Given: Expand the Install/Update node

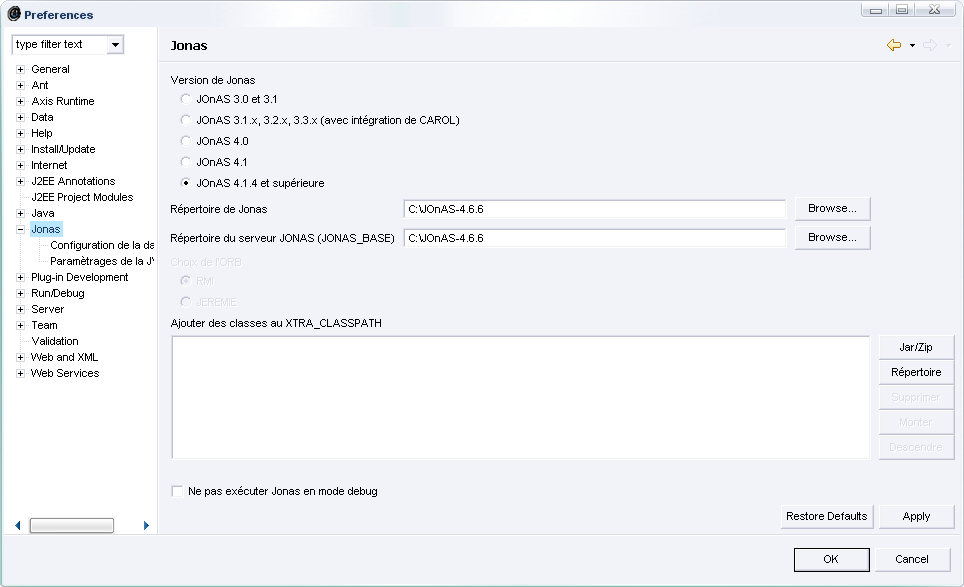Looking at the screenshot, I should click(20, 149).
